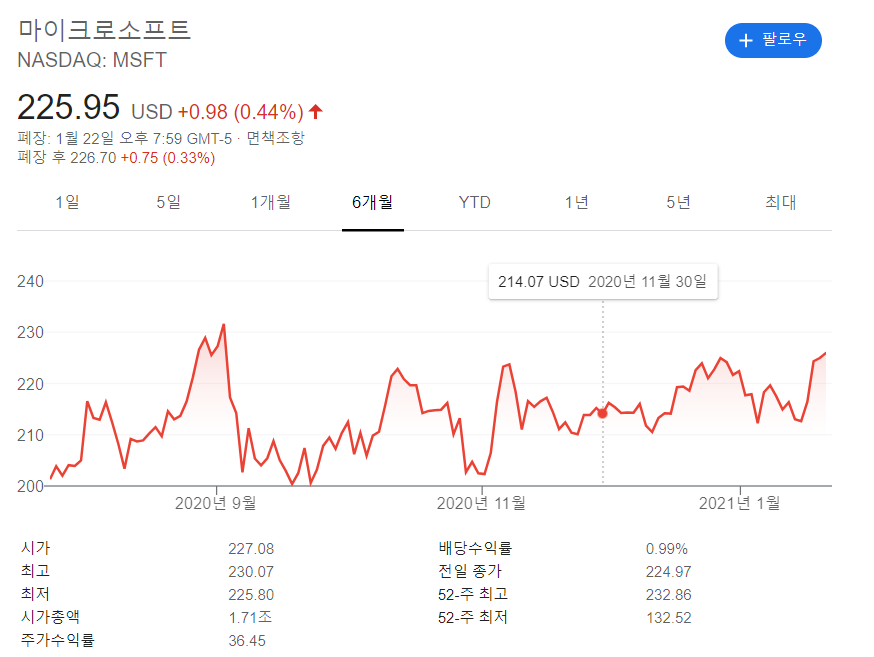
Task: Click the 52-주 최고 value 232.86
Action: point(668,595)
